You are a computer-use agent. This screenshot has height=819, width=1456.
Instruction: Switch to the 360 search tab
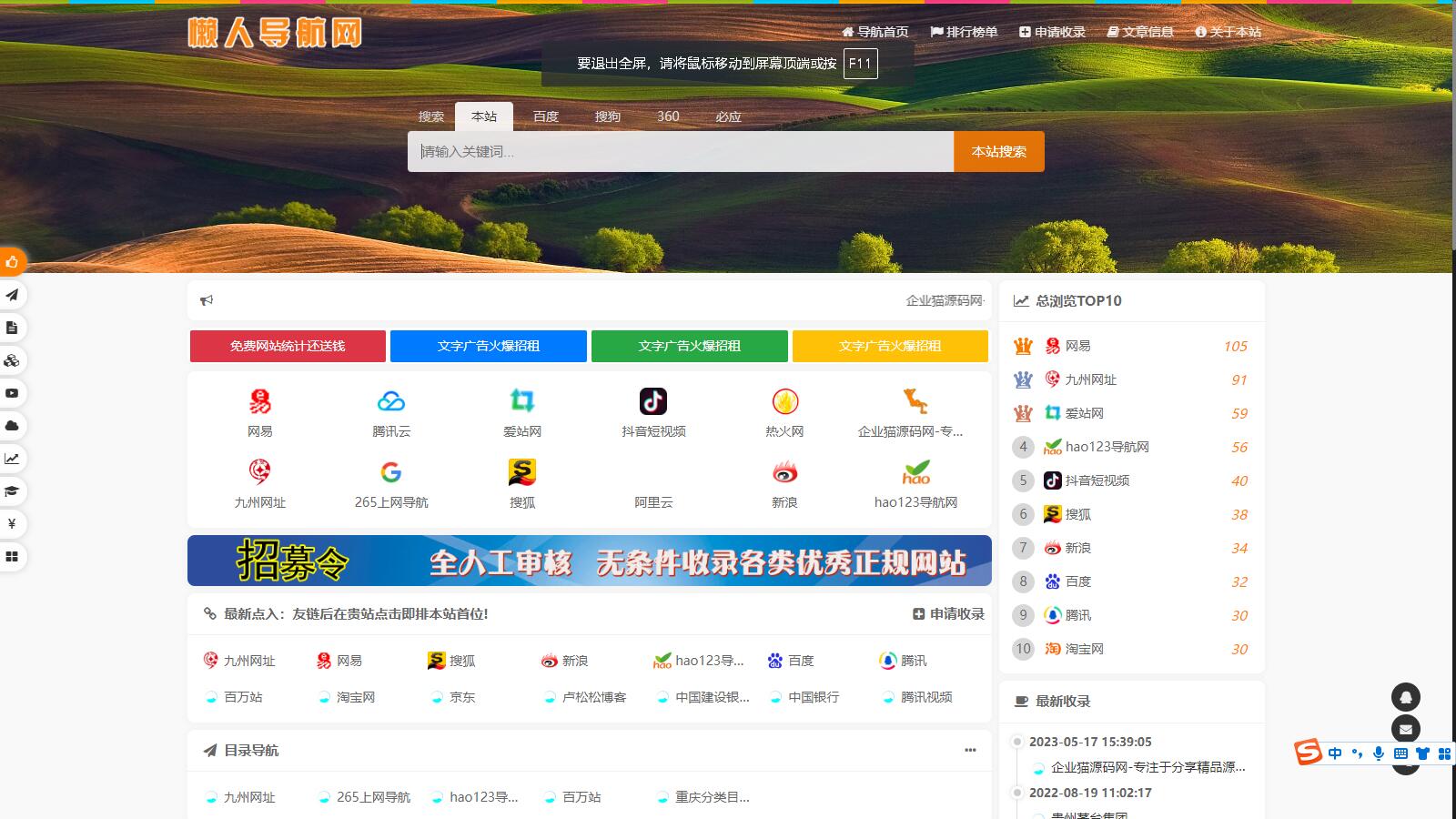(668, 116)
